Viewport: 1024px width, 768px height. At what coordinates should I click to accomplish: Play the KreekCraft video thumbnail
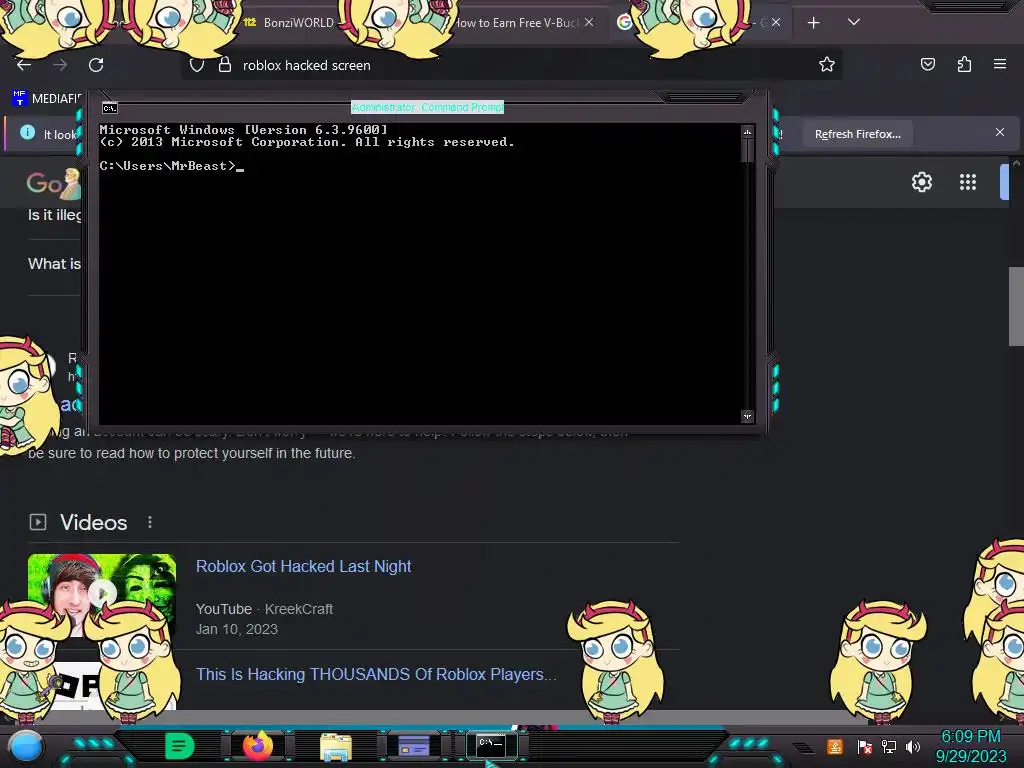click(x=102, y=593)
